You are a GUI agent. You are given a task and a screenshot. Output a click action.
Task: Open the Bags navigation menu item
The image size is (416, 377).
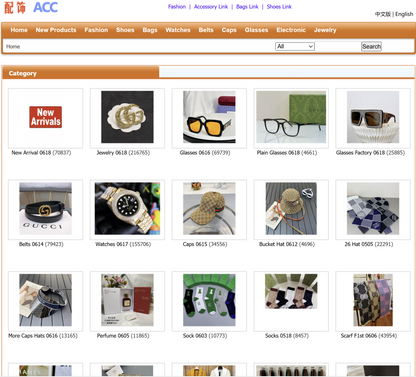(x=150, y=30)
